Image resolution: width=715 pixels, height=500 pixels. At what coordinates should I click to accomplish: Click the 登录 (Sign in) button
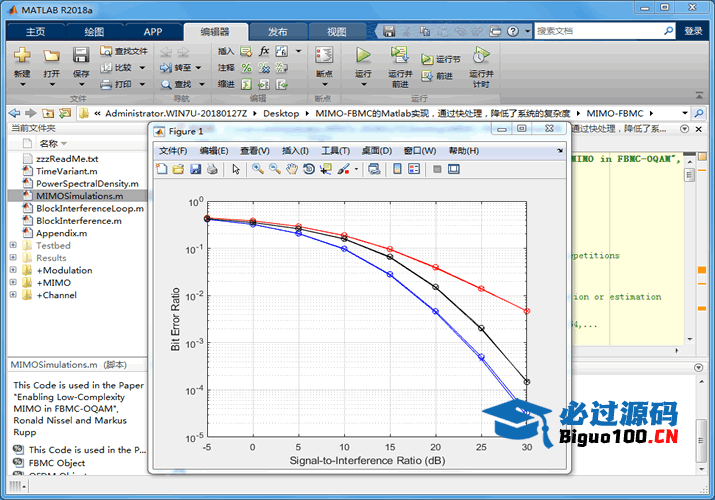pos(694,31)
